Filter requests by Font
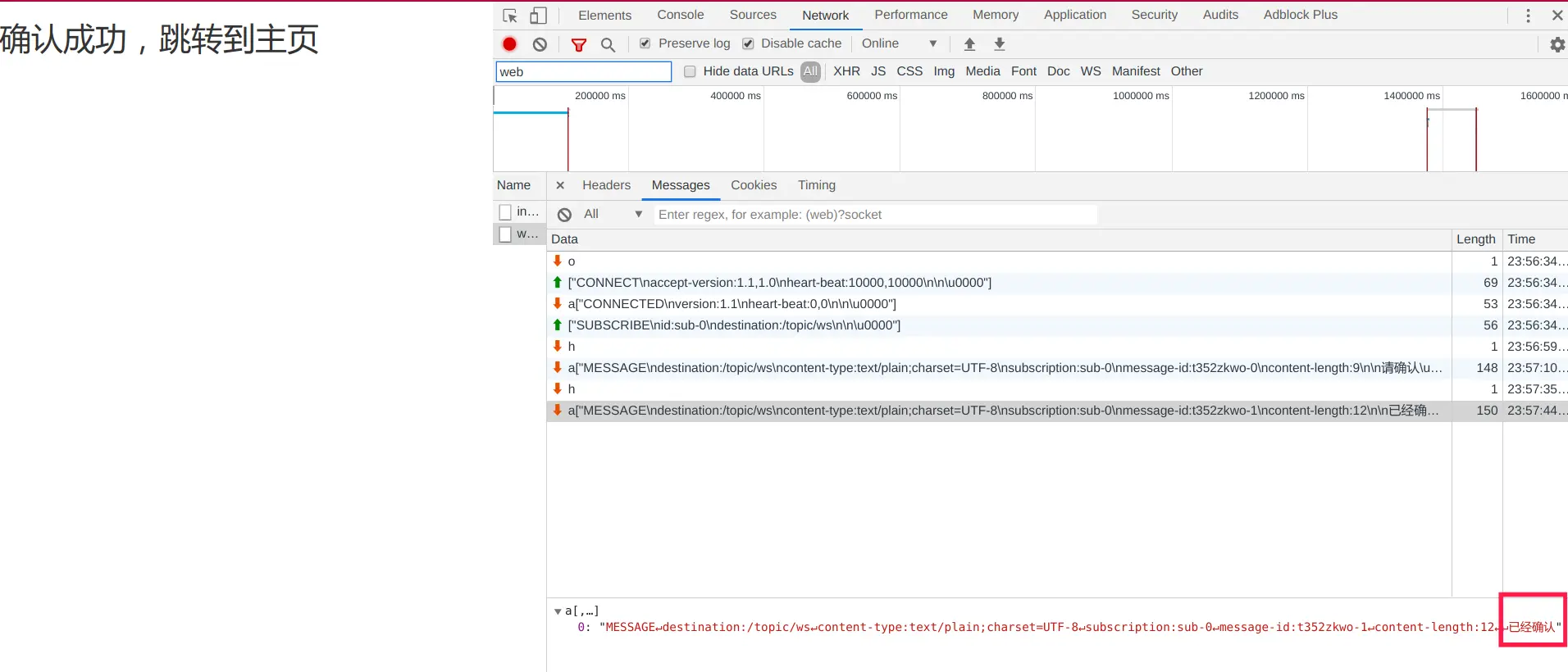The image size is (1568, 672). pyautogui.click(x=1023, y=71)
